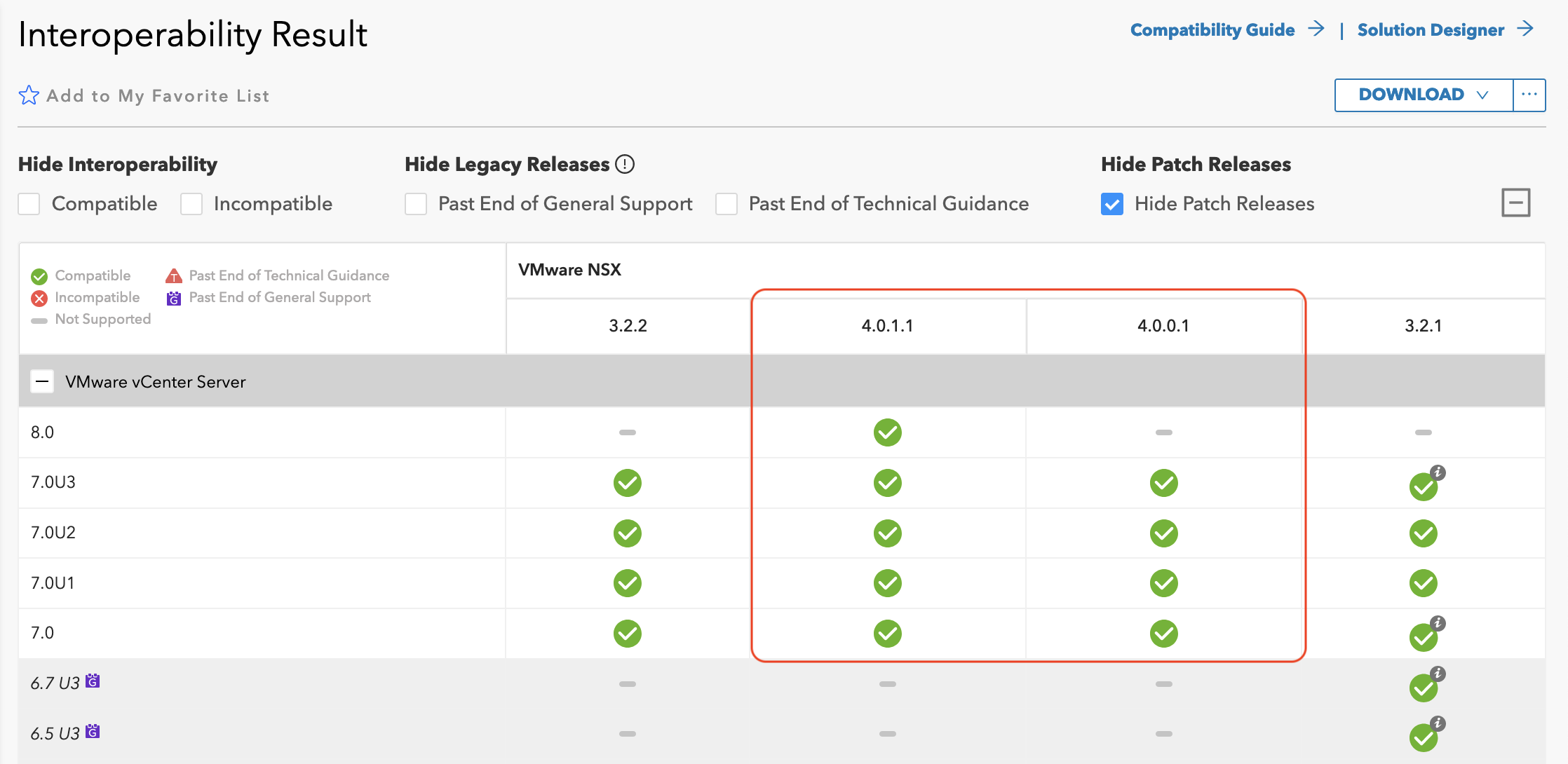
Task: Click compatible check for 7.0U3 and NSX 3.2.2
Action: [x=628, y=483]
